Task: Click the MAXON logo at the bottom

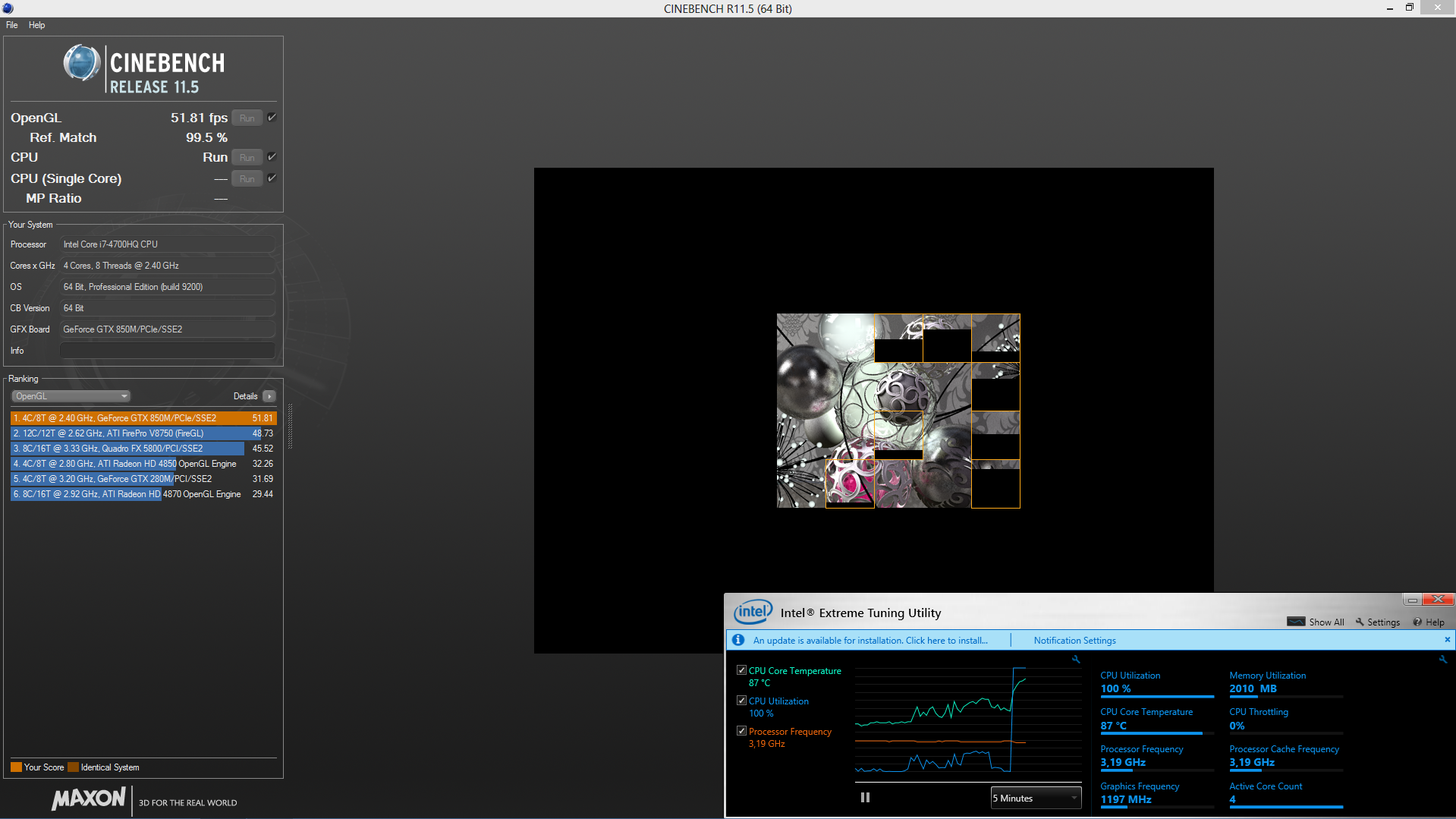Action: (89, 799)
